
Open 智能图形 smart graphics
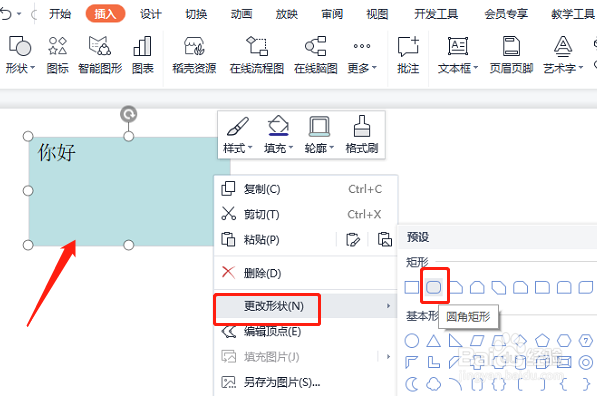click(100, 55)
